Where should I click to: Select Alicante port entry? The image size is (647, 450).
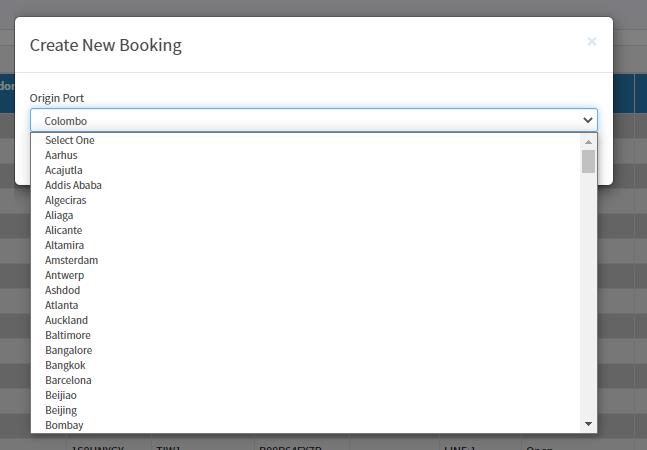(306, 230)
